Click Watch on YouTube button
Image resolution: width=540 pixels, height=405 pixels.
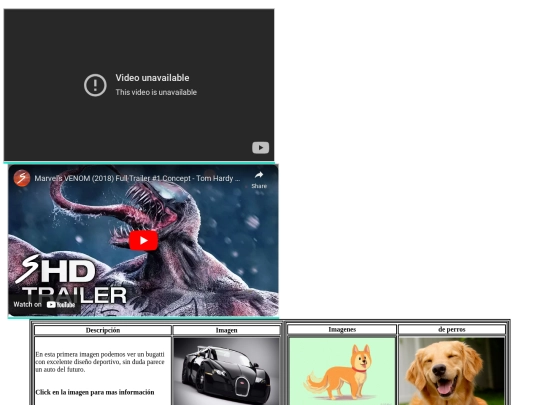pos(44,304)
